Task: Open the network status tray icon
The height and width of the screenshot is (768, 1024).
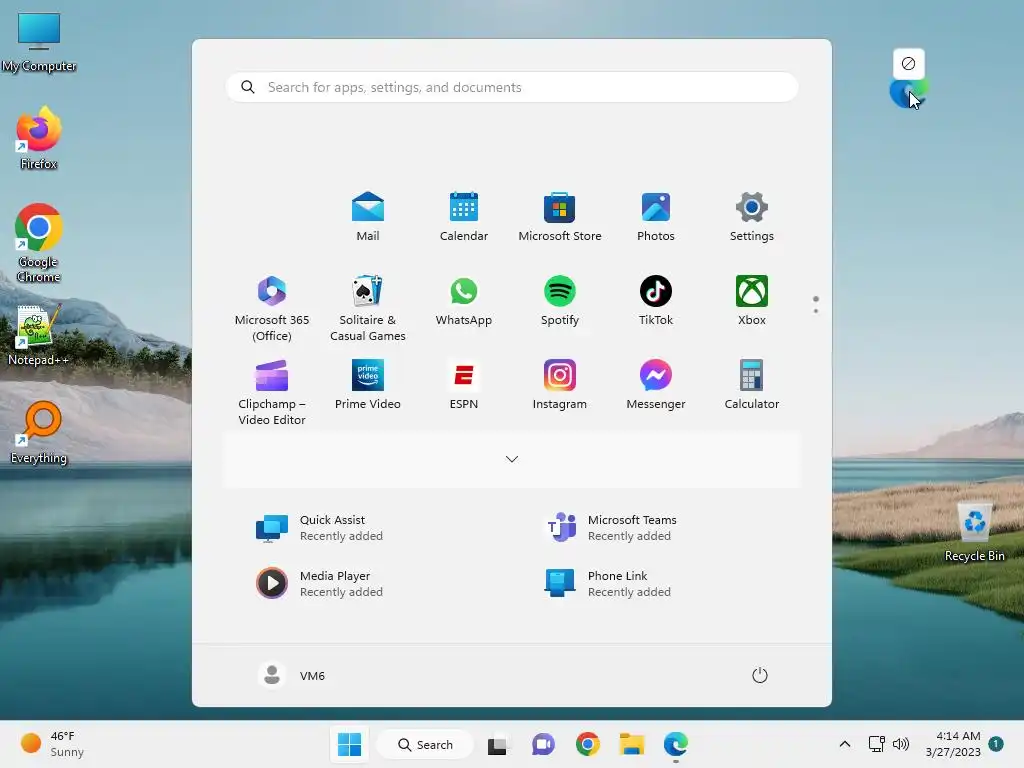Action: click(876, 744)
